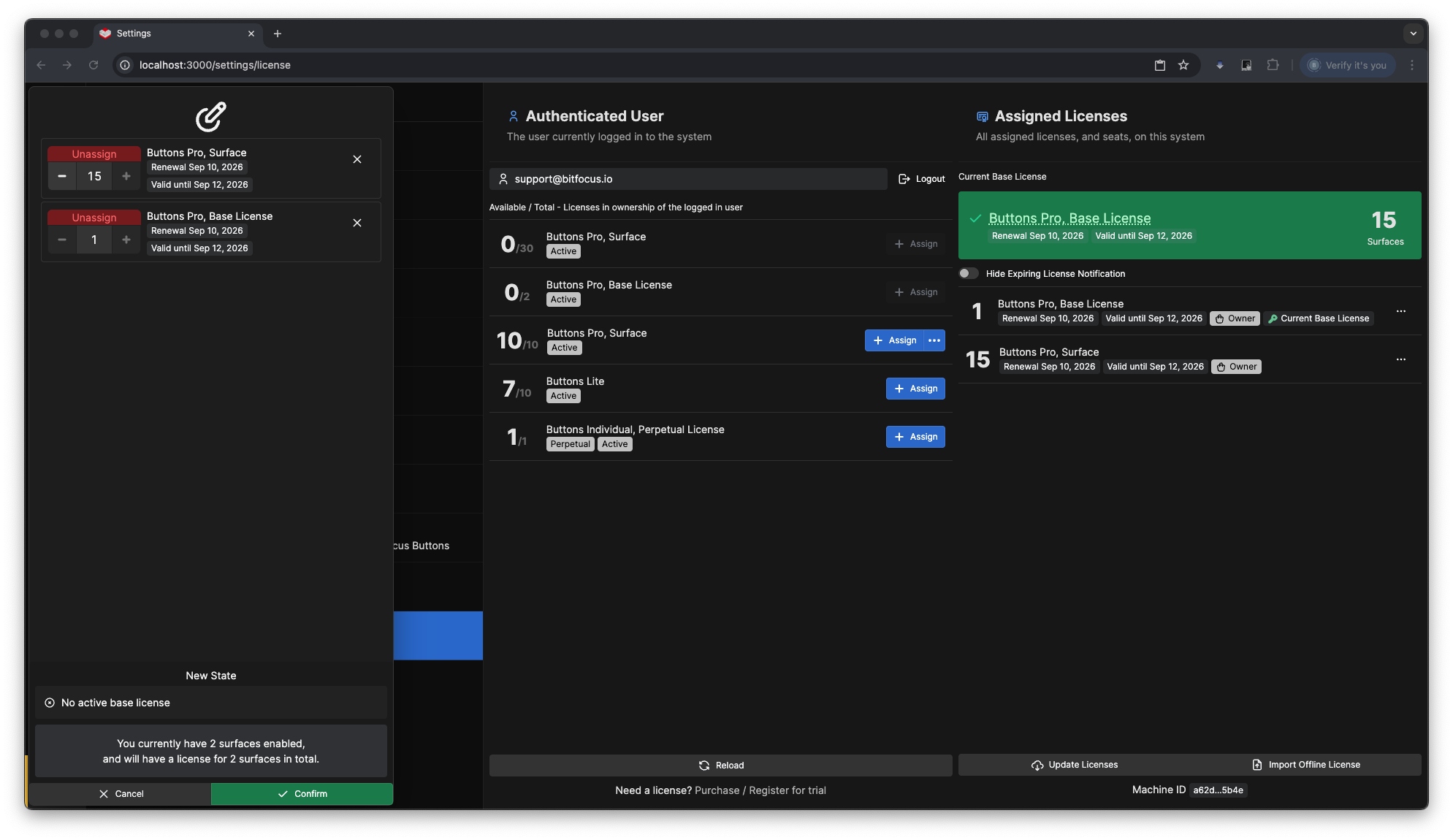
Task: Click the Perpetual badge
Action: tap(570, 444)
